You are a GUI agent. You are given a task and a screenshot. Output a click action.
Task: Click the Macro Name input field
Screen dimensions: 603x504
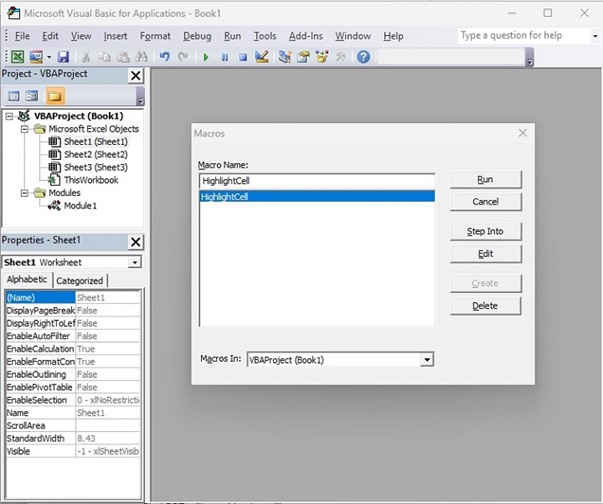(x=317, y=181)
